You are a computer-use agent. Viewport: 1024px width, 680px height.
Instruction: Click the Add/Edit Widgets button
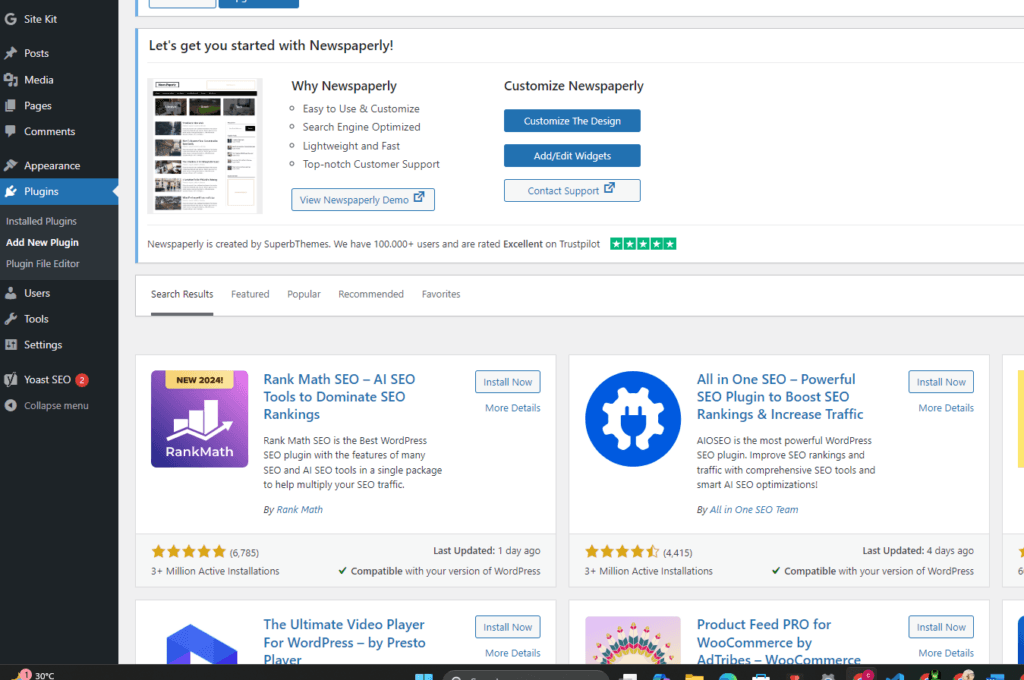click(x=572, y=155)
